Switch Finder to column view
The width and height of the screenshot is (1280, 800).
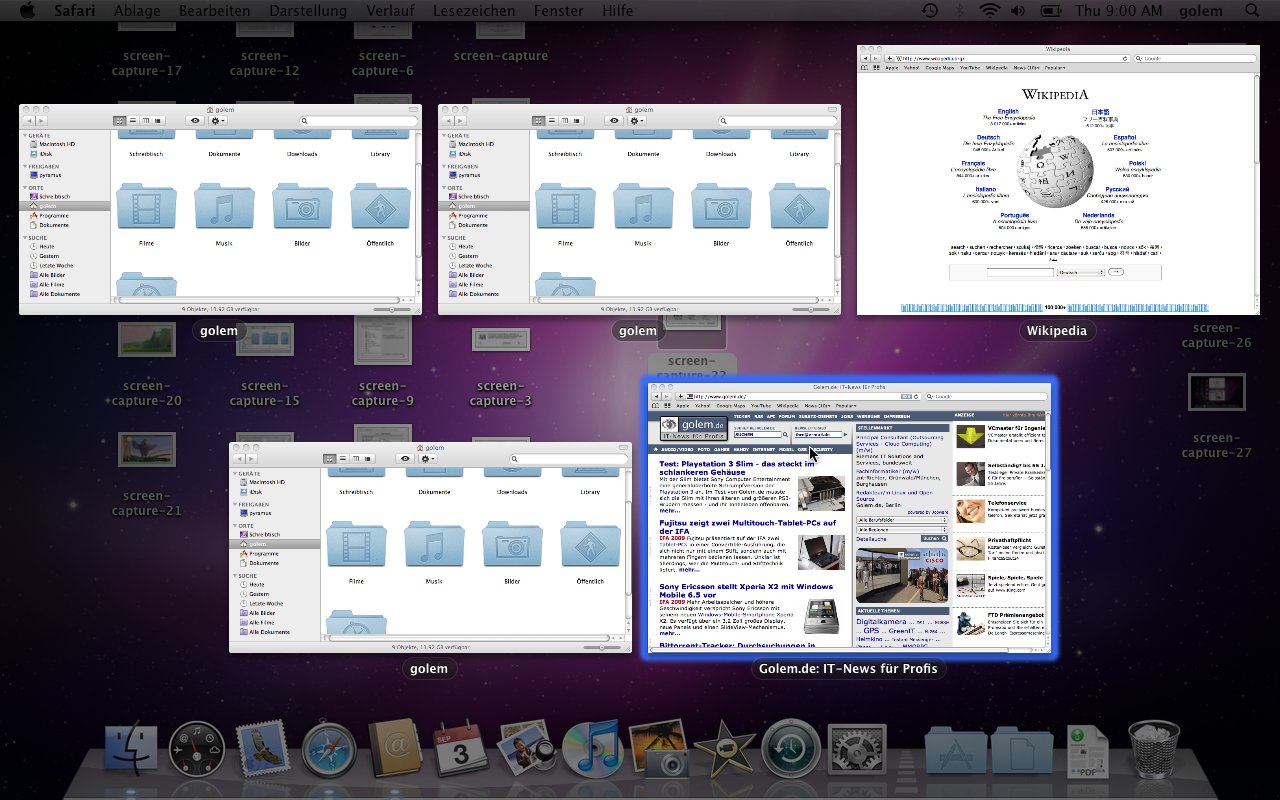coord(356,459)
